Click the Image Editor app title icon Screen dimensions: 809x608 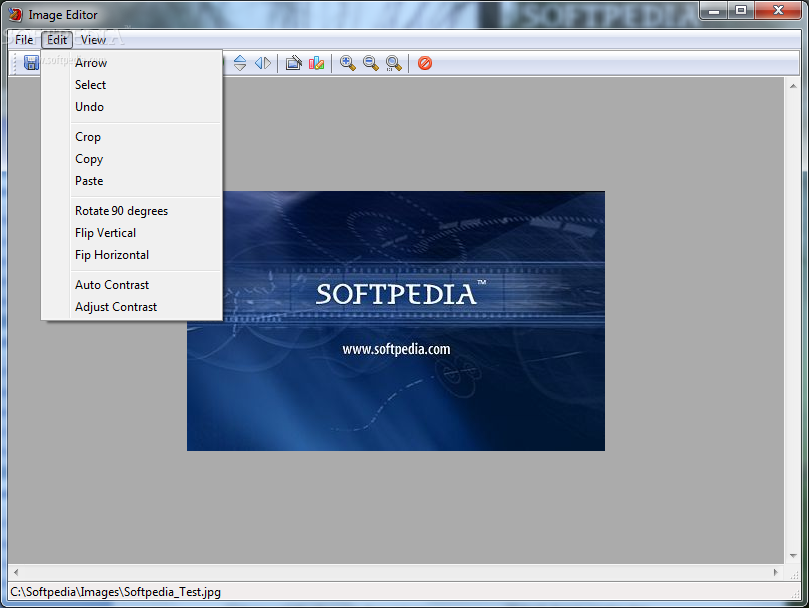click(x=15, y=14)
